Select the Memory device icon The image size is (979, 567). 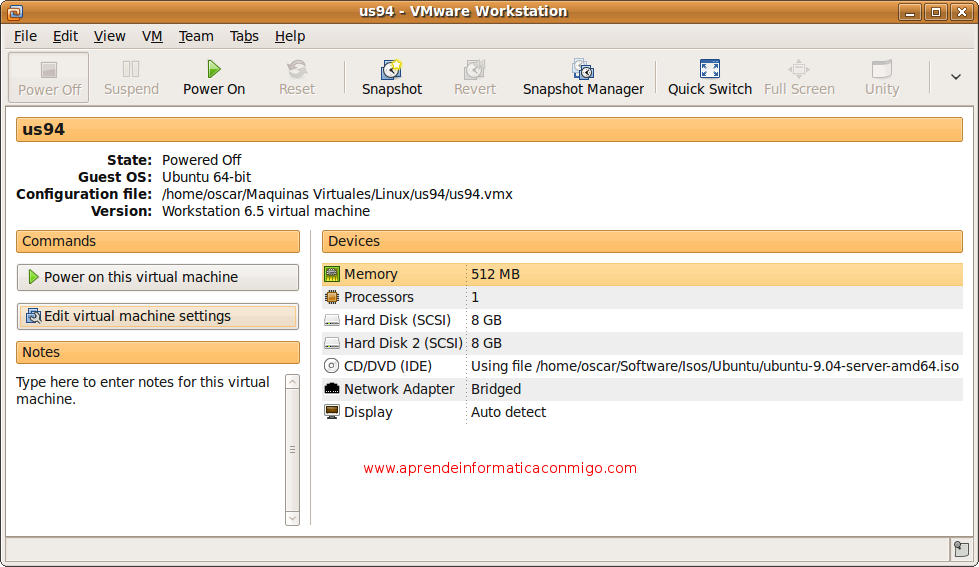[332, 274]
